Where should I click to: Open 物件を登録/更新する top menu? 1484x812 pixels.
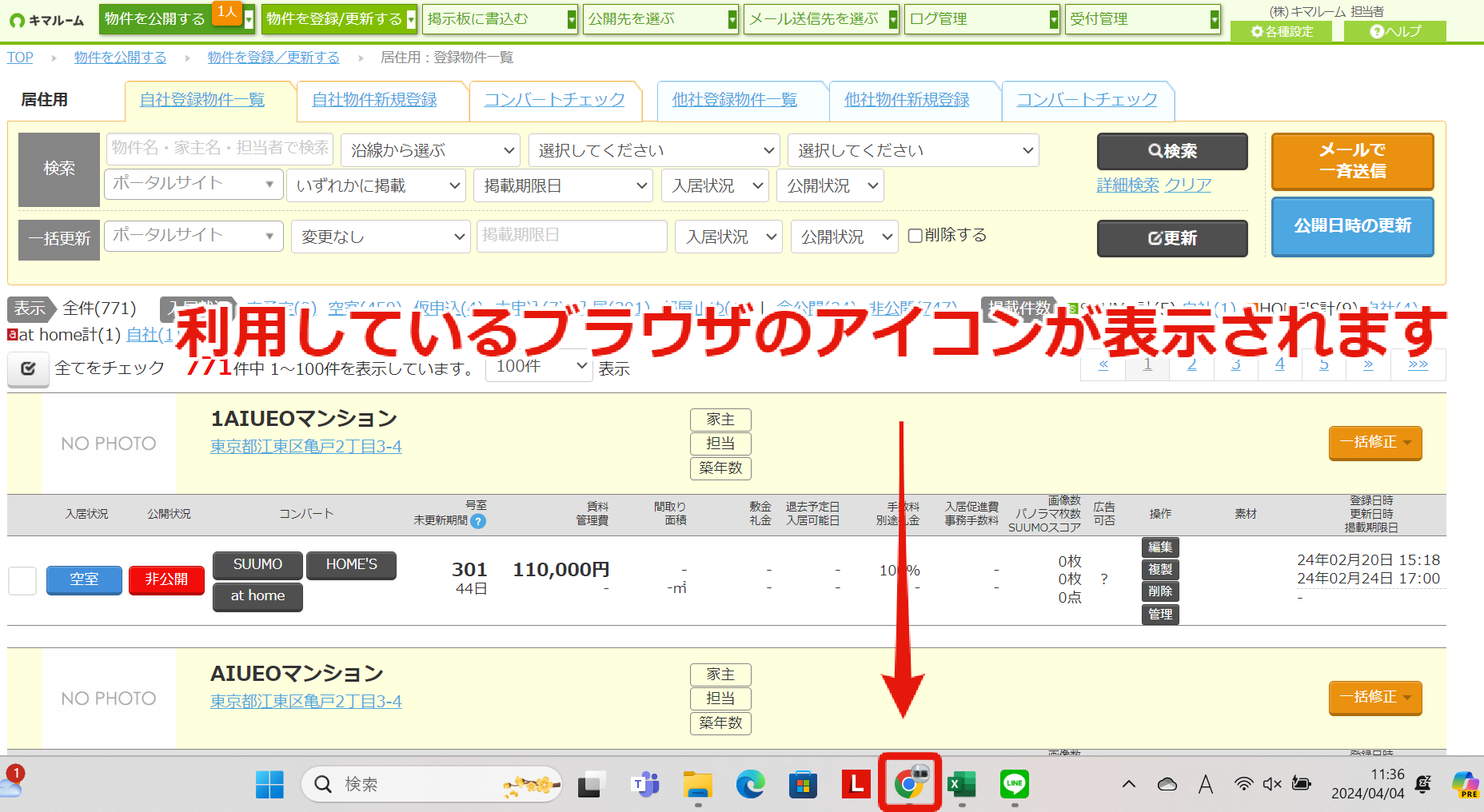(339, 18)
